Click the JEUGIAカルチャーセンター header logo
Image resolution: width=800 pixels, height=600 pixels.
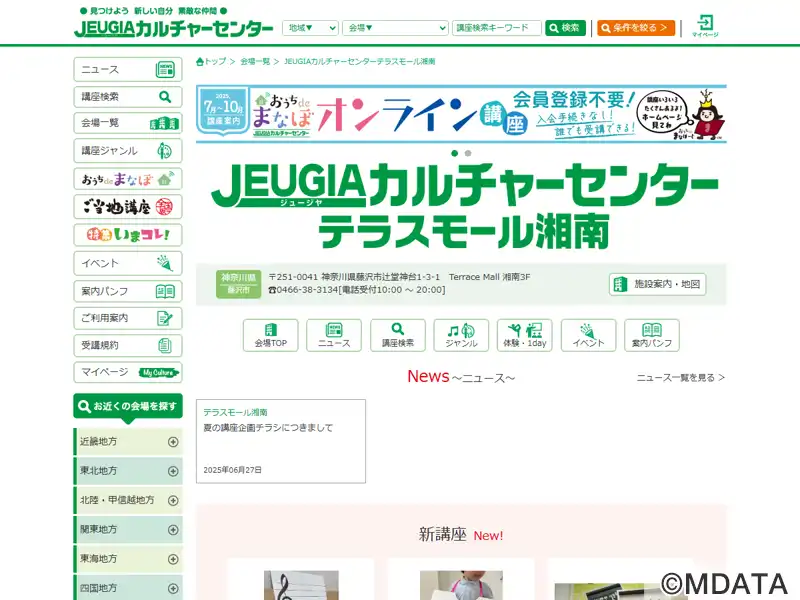(173, 28)
